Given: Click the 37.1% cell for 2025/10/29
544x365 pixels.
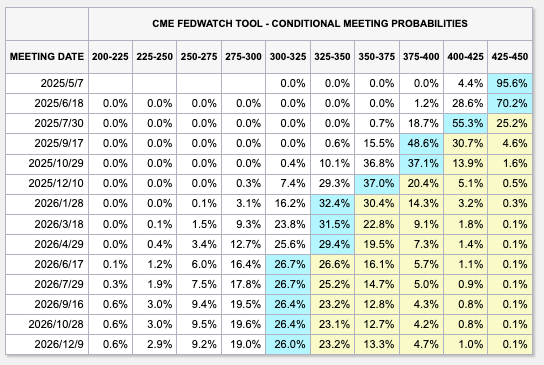Looking at the screenshot, I should tap(421, 163).
